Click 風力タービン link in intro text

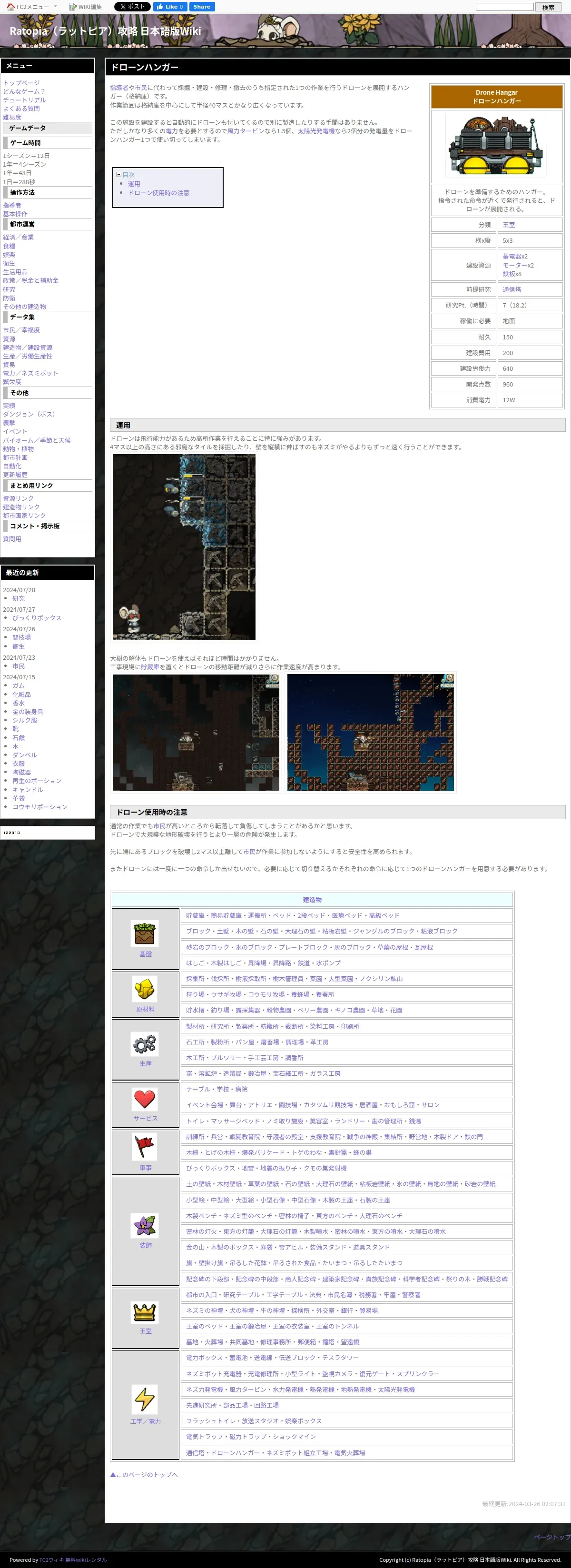[x=246, y=131]
